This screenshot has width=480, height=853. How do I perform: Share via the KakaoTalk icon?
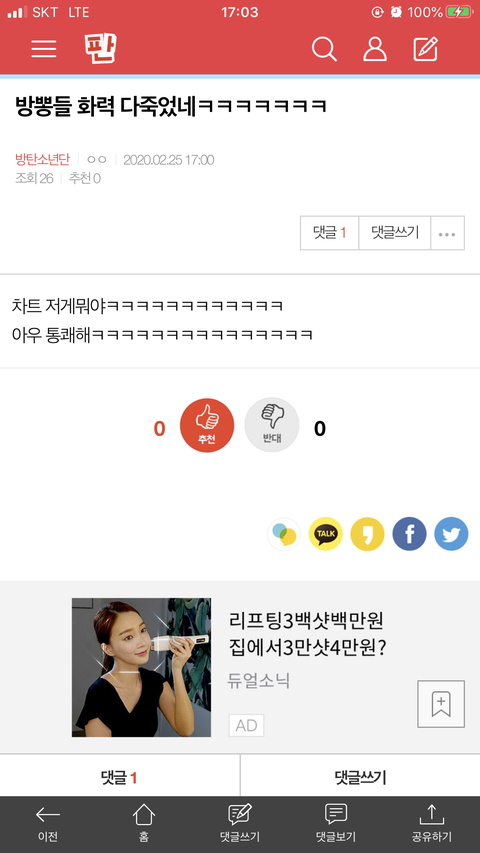pos(325,534)
